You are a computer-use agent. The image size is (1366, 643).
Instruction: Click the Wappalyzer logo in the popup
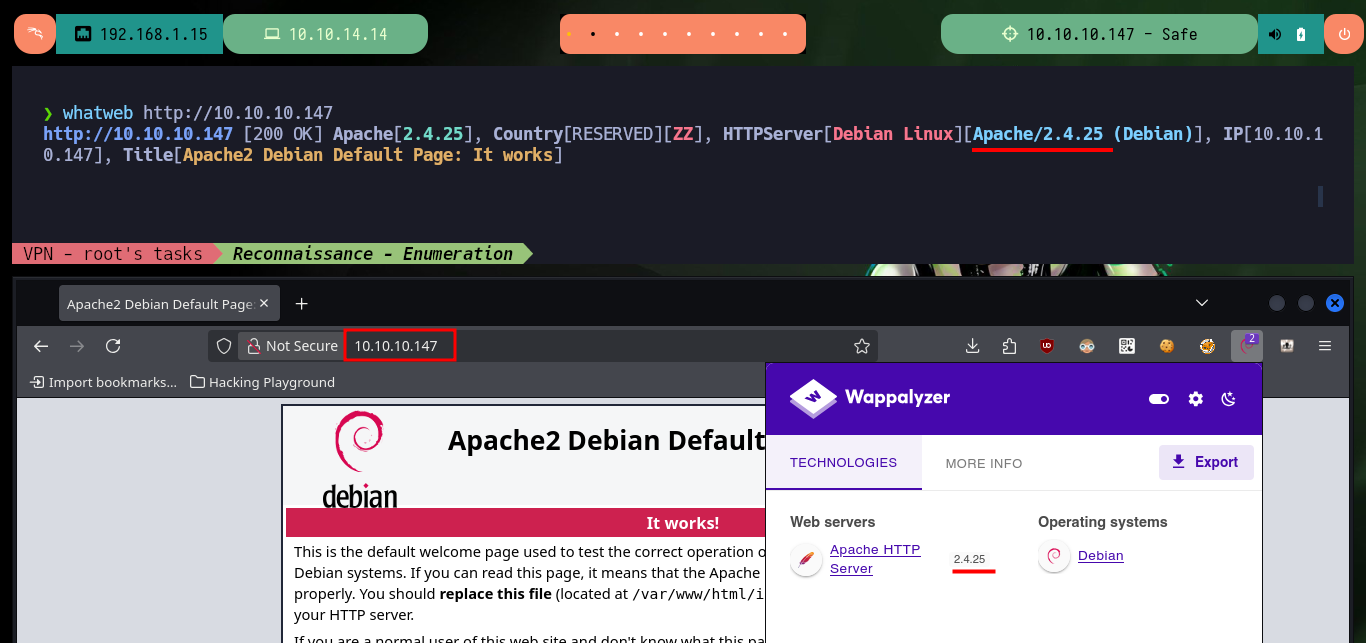[x=870, y=398]
